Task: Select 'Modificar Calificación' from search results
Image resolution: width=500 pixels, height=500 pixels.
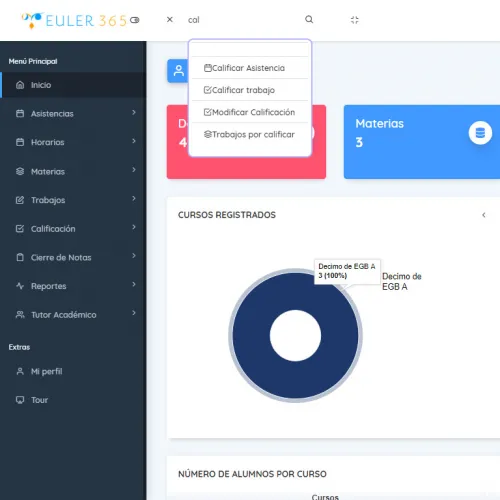Action: pyautogui.click(x=250, y=112)
